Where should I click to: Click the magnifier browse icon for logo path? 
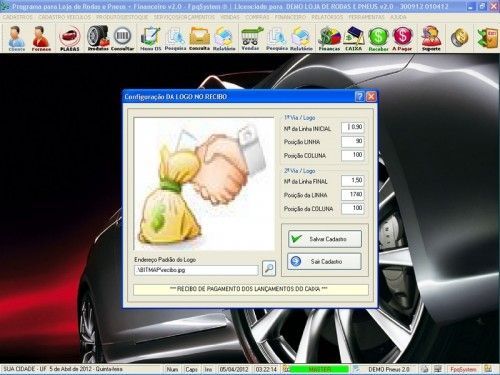tap(269, 268)
